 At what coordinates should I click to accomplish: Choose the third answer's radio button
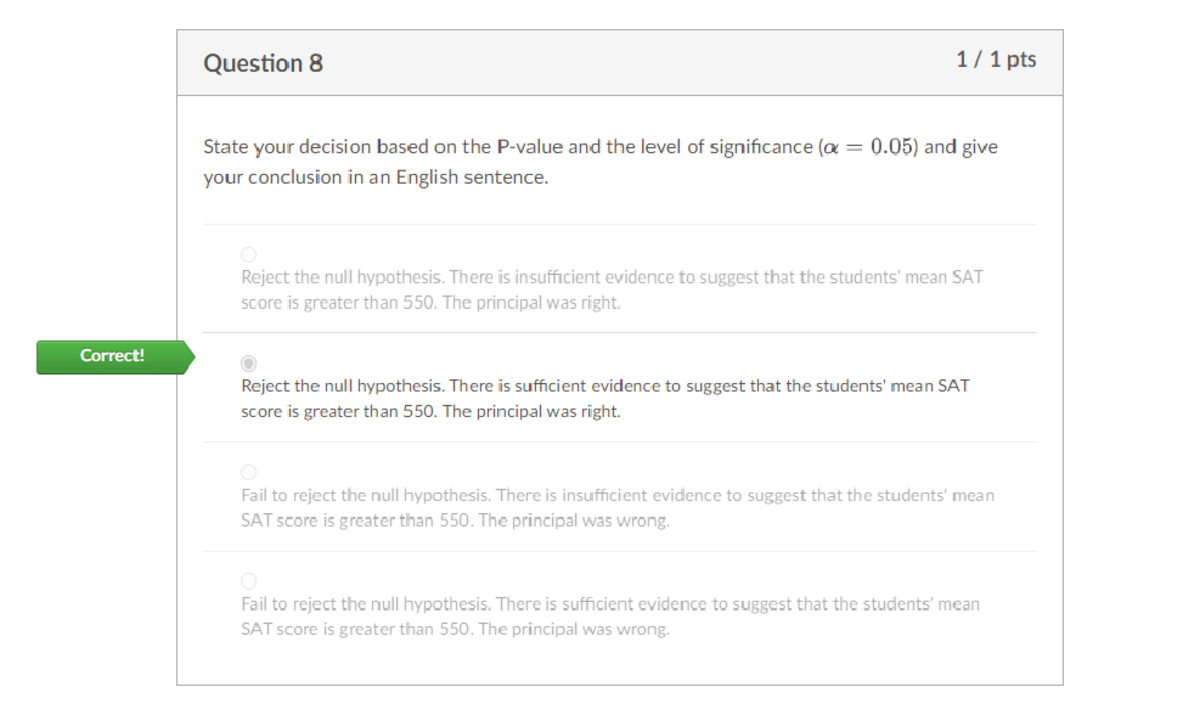tap(249, 471)
